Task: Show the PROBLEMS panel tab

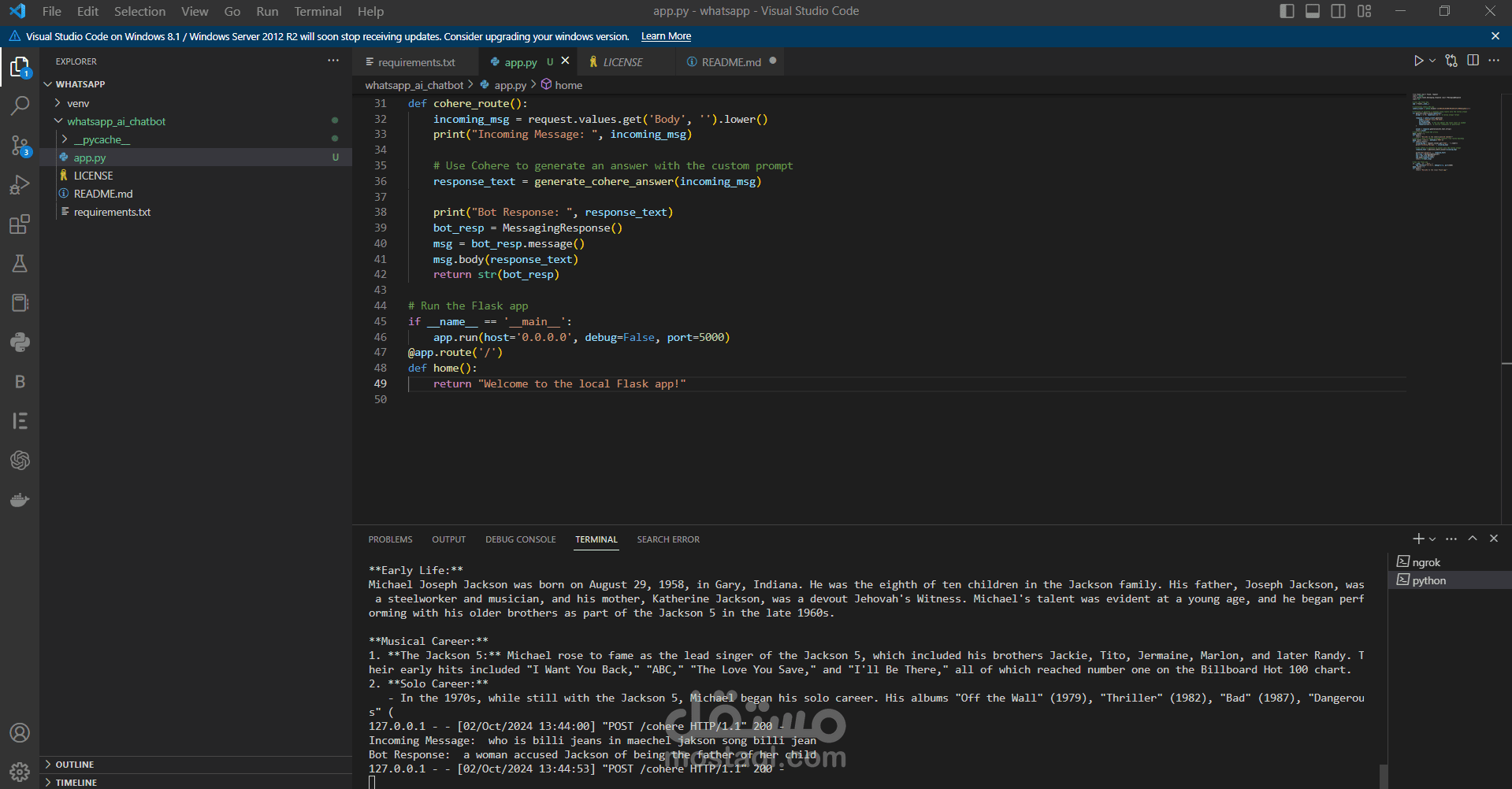Action: click(390, 539)
